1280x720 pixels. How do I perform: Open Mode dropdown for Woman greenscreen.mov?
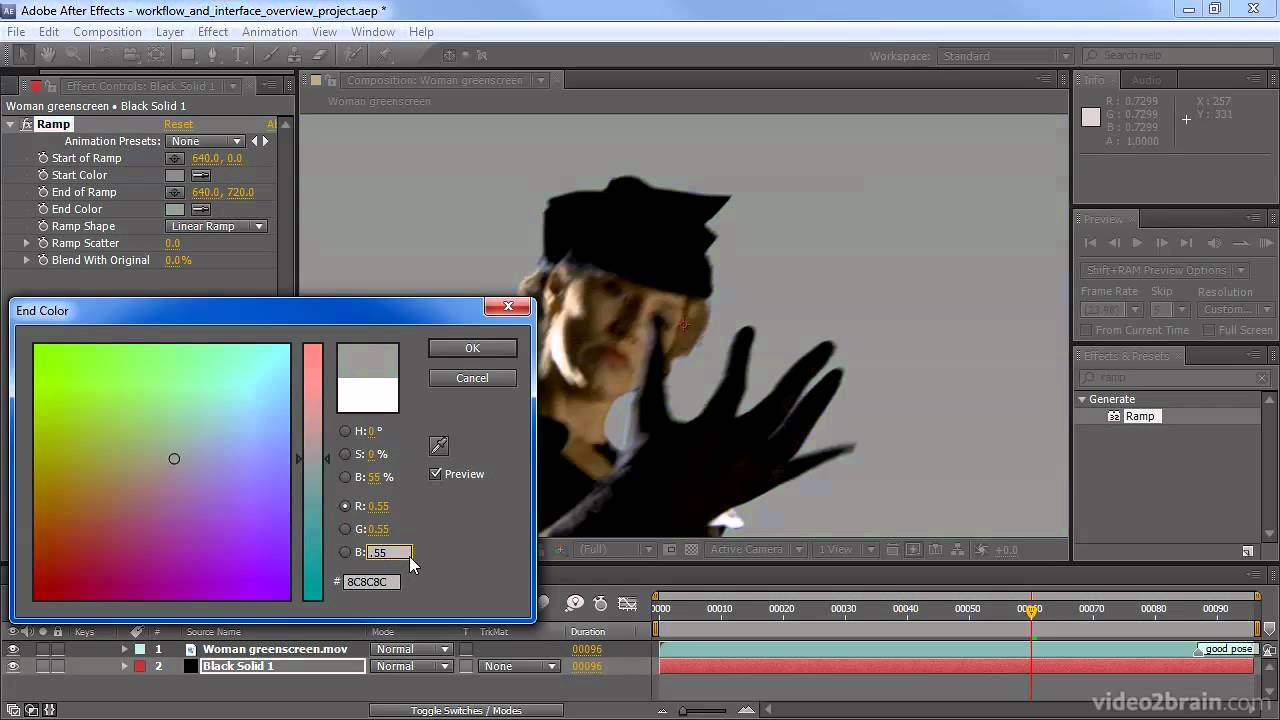[x=412, y=649]
